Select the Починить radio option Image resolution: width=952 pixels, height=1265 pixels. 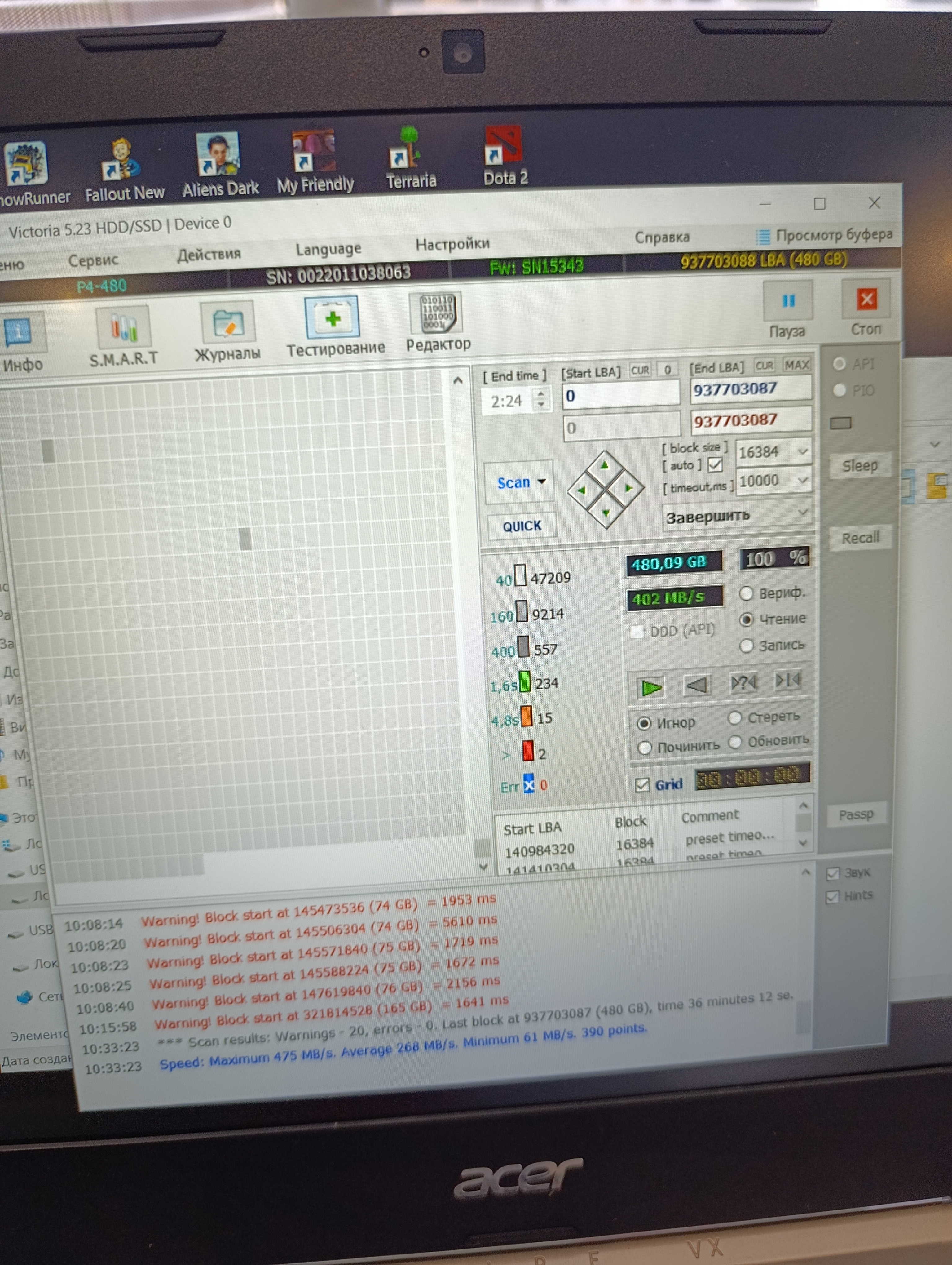[645, 748]
